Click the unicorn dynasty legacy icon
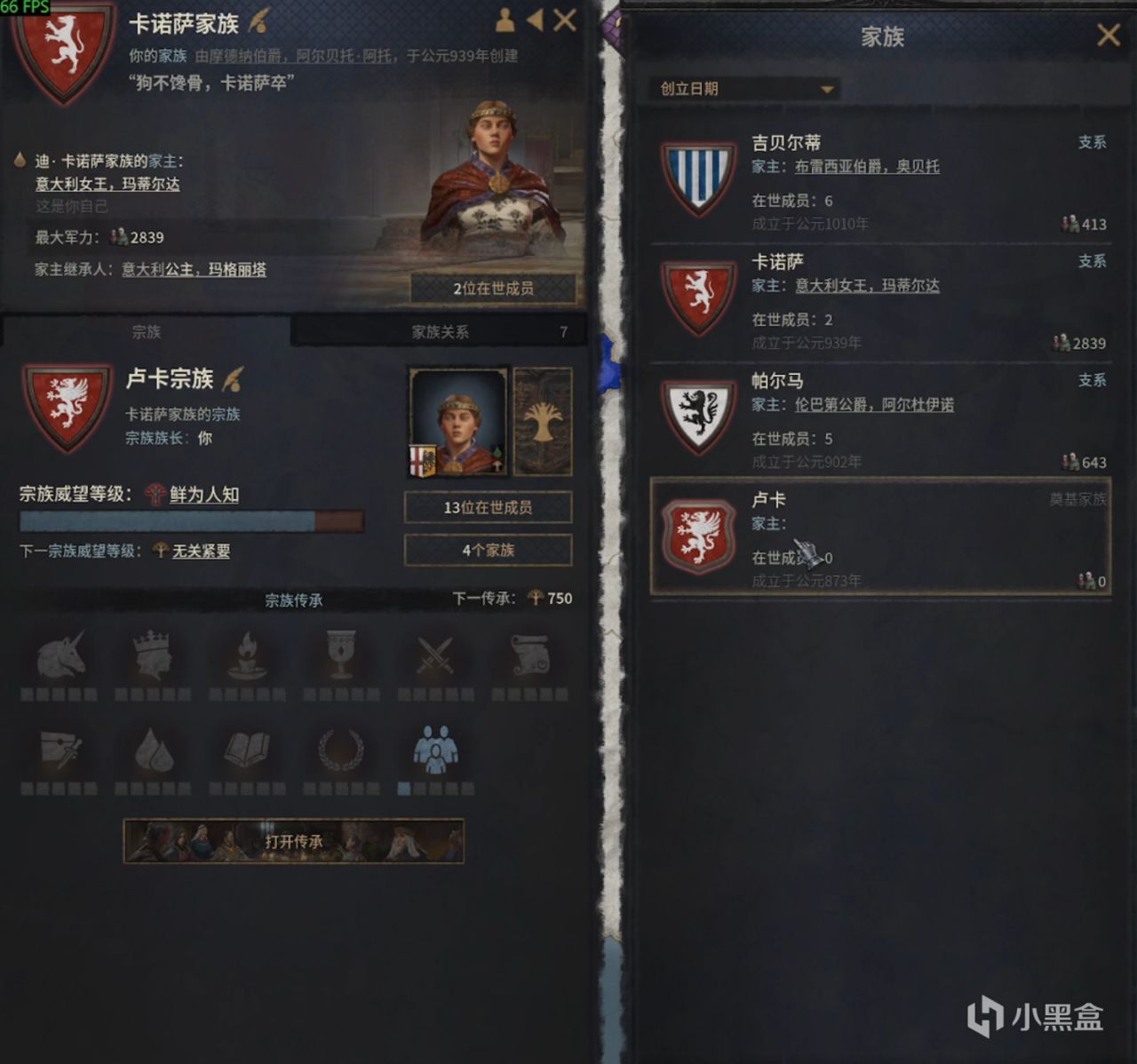The height and width of the screenshot is (1064, 1137). [x=60, y=656]
